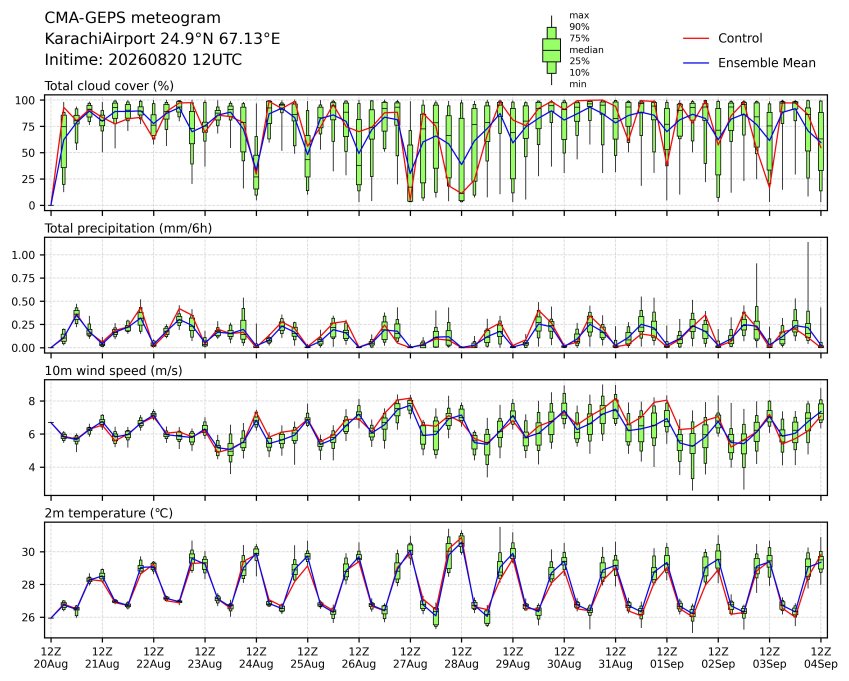Viewport: 849px width, 681px height.
Task: Click the '12Z 01Sep' x-axis label
Action: pyautogui.click(x=667, y=658)
